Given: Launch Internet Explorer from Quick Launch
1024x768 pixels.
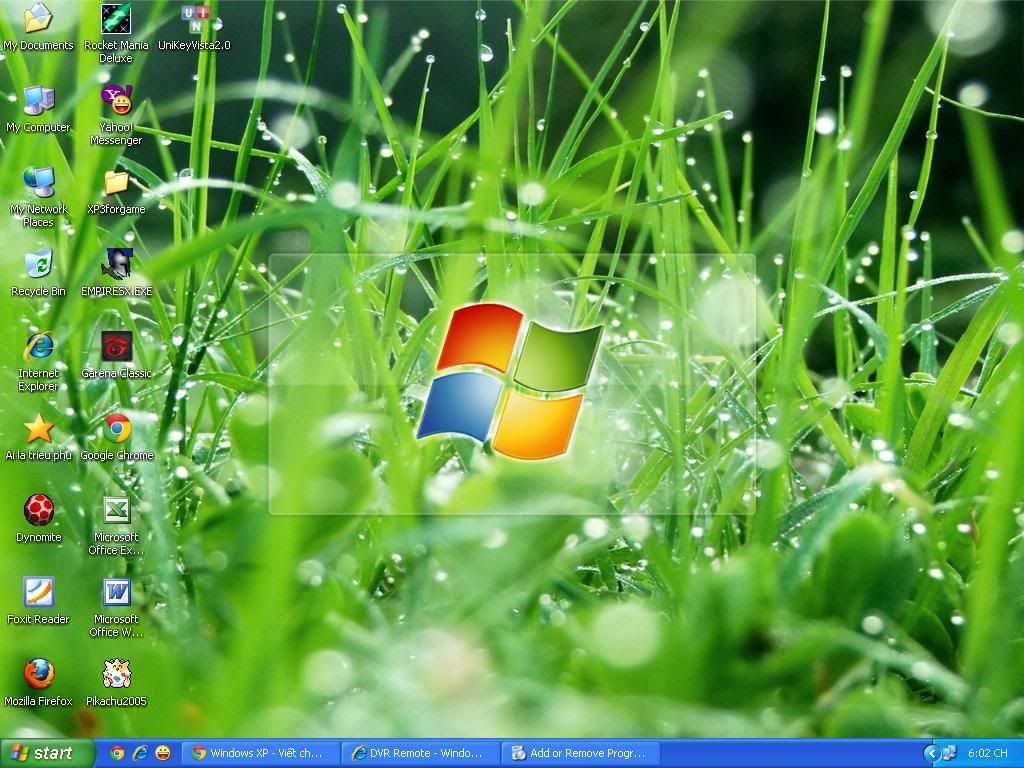Looking at the screenshot, I should [140, 753].
